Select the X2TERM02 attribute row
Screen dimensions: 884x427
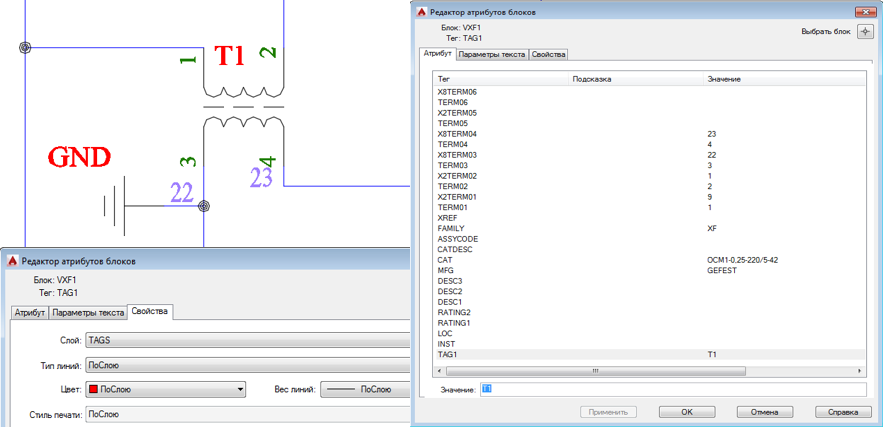pos(649,175)
